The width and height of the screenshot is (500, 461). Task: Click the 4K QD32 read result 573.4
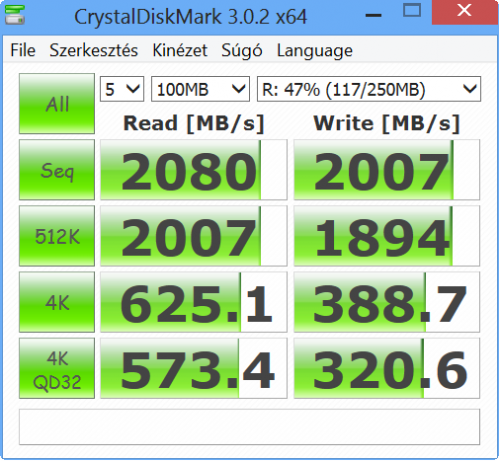tap(194, 368)
